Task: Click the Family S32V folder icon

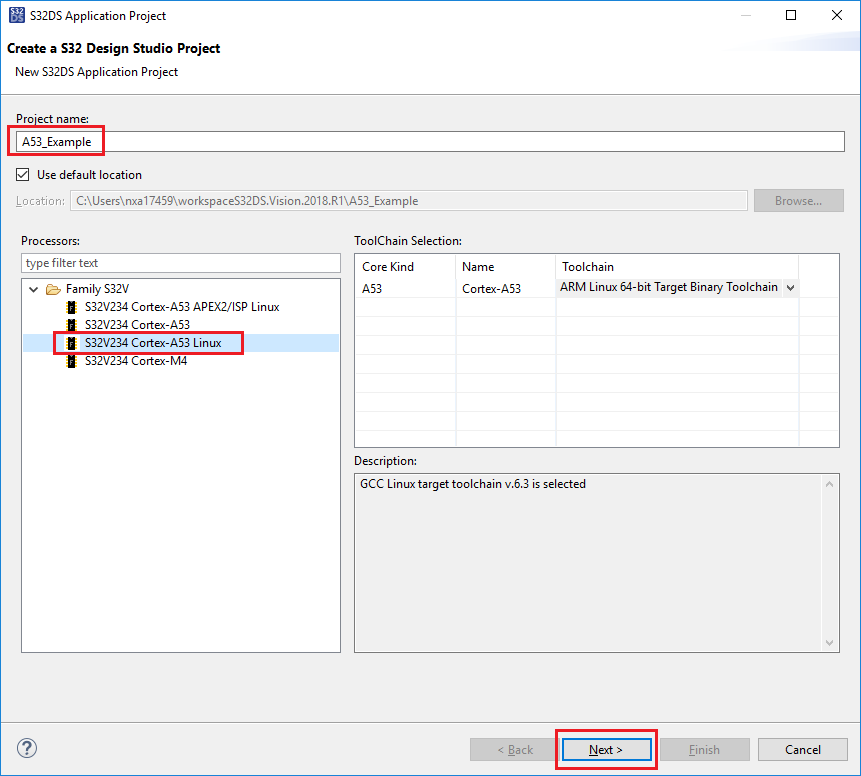Action: point(53,289)
